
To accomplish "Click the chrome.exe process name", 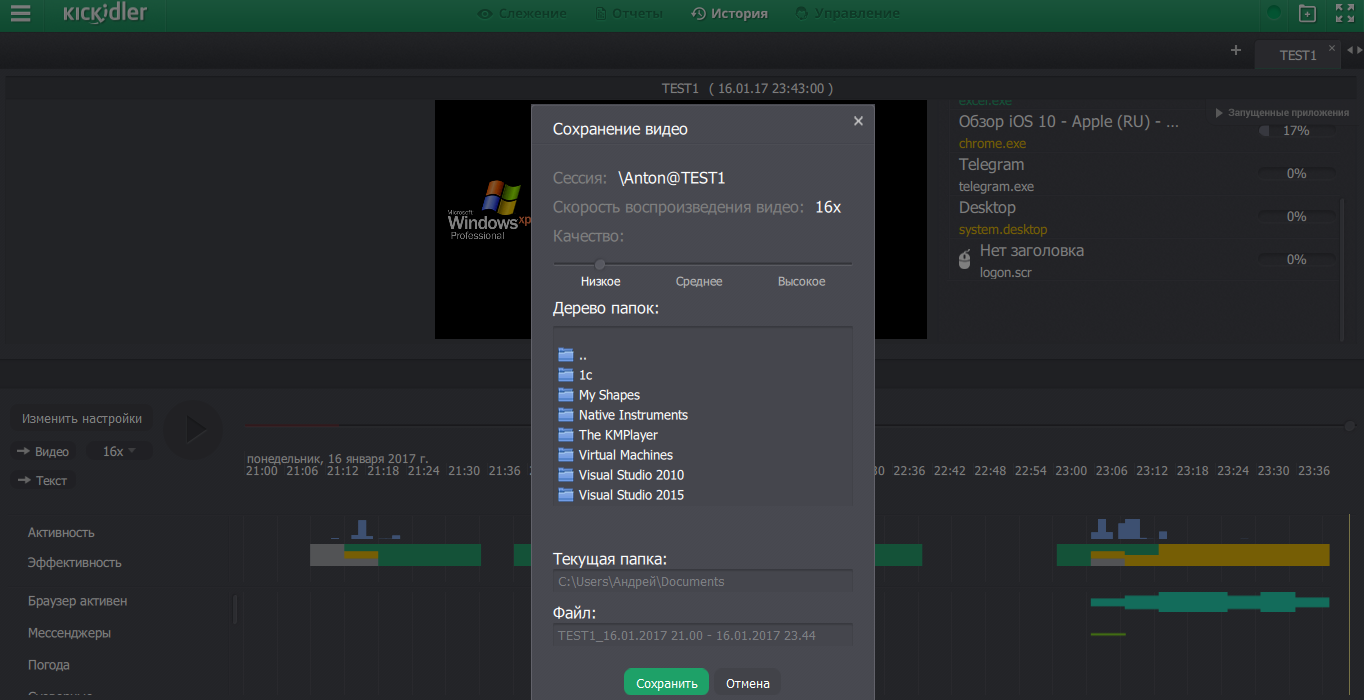I will tap(992, 144).
